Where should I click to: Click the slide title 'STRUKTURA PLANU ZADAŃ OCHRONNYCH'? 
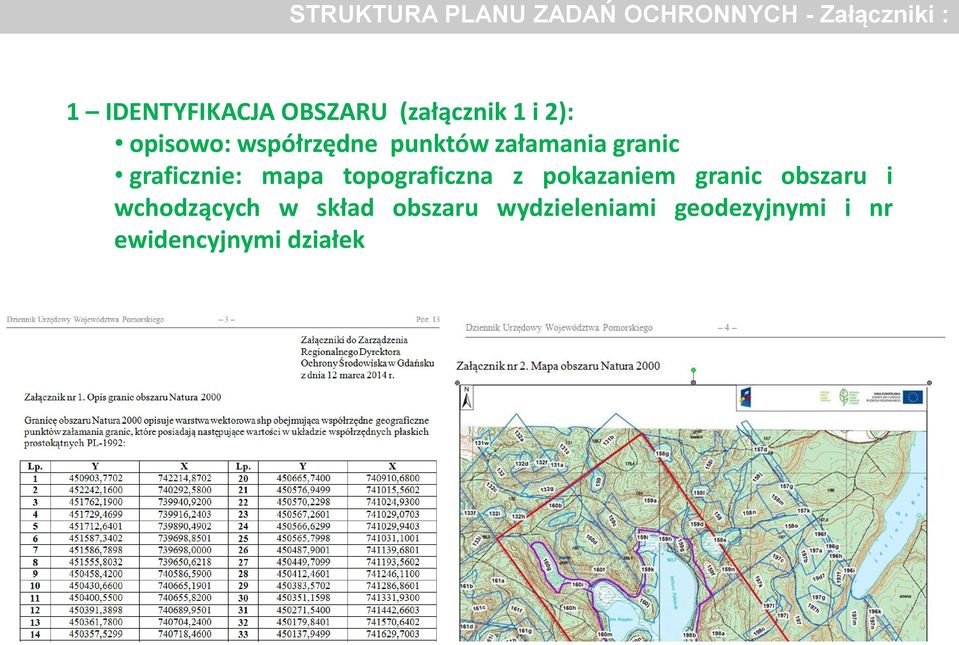tap(543, 13)
